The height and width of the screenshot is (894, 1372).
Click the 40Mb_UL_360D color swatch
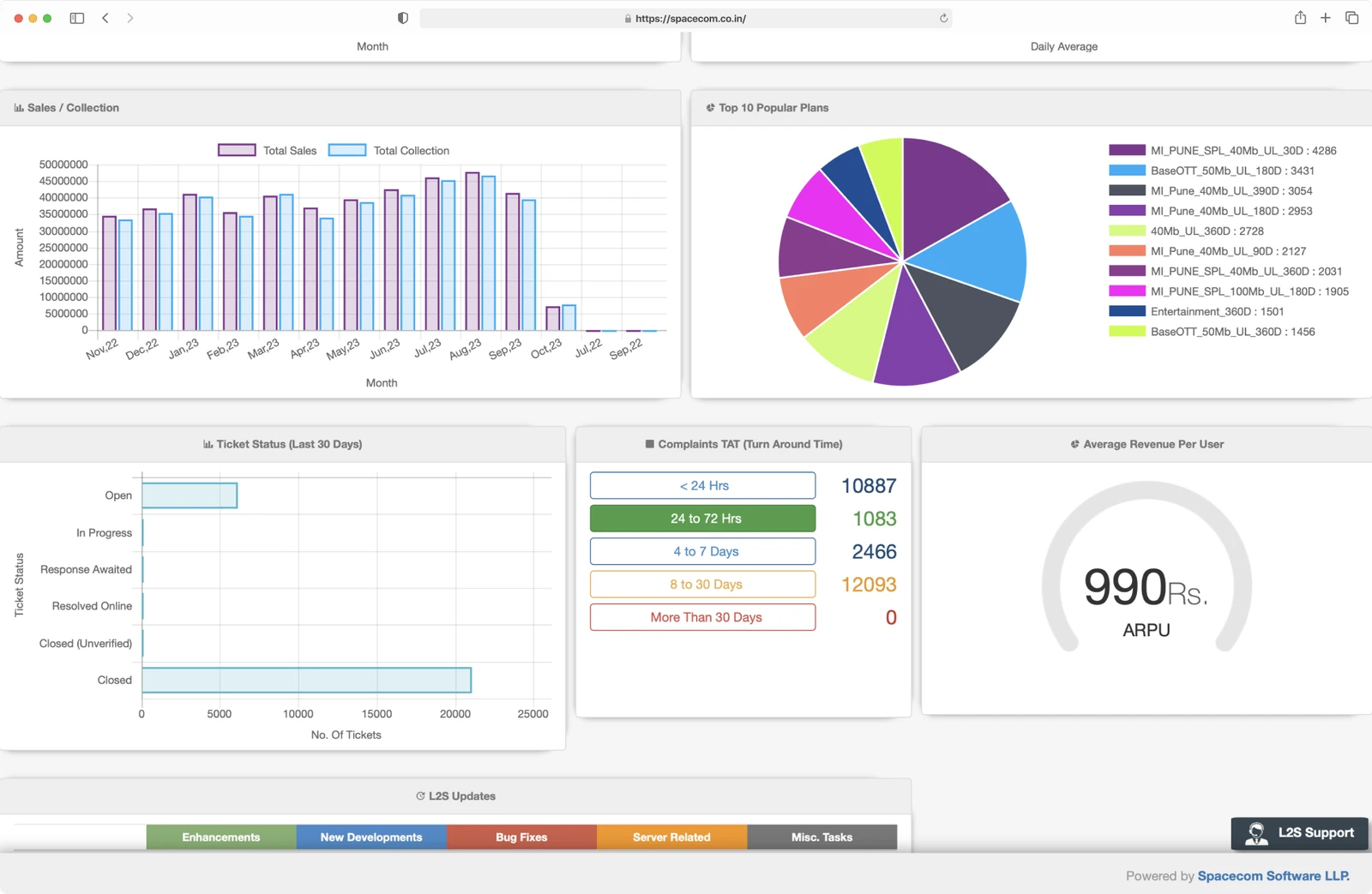click(1127, 231)
